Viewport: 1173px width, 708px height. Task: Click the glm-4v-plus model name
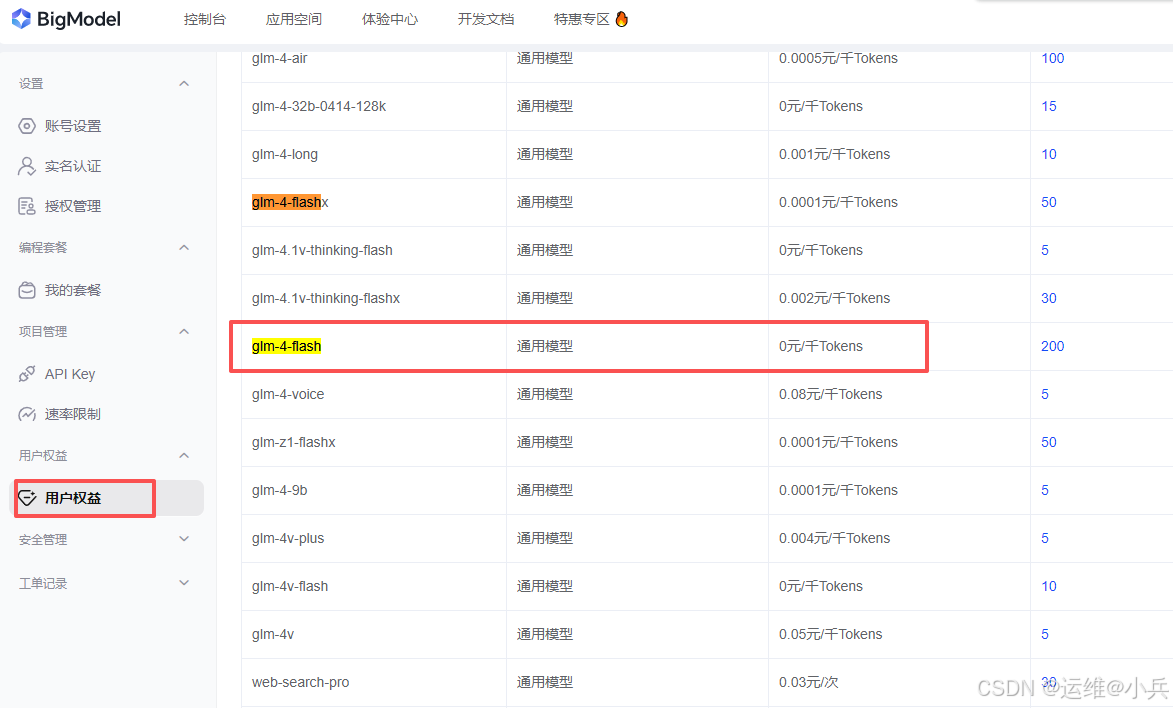click(288, 538)
